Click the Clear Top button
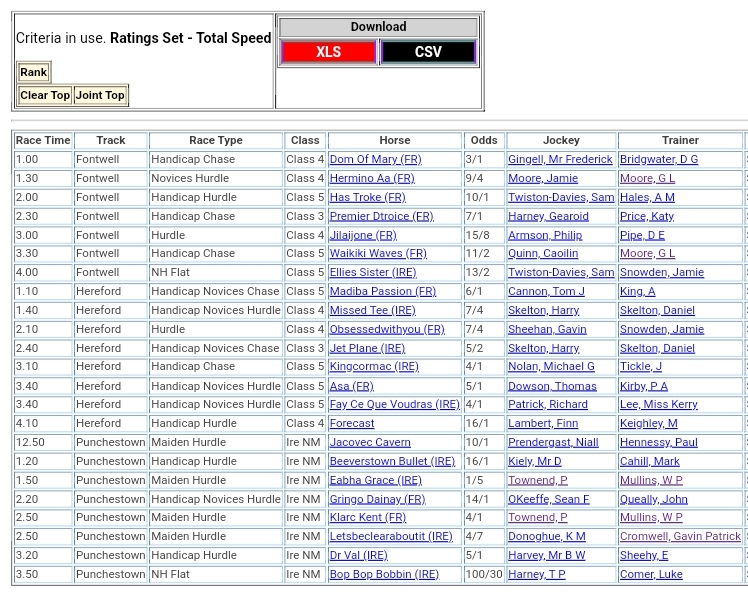This screenshot has height=595, width=748. coord(45,95)
